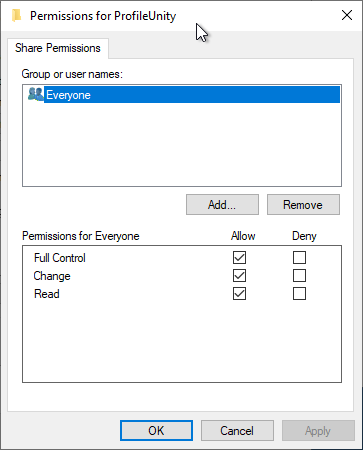Check Deny box for Change
This screenshot has height=450, width=363.
tap(299, 276)
